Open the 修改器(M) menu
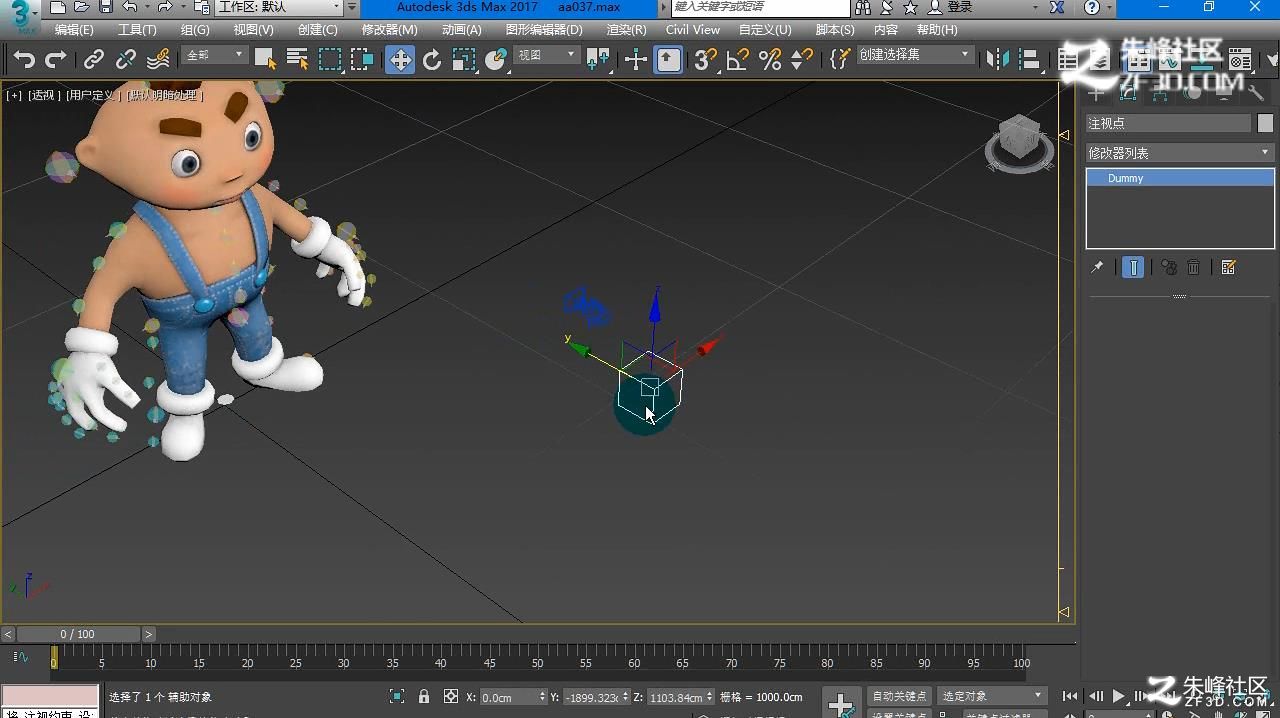1280x718 pixels. [x=389, y=30]
